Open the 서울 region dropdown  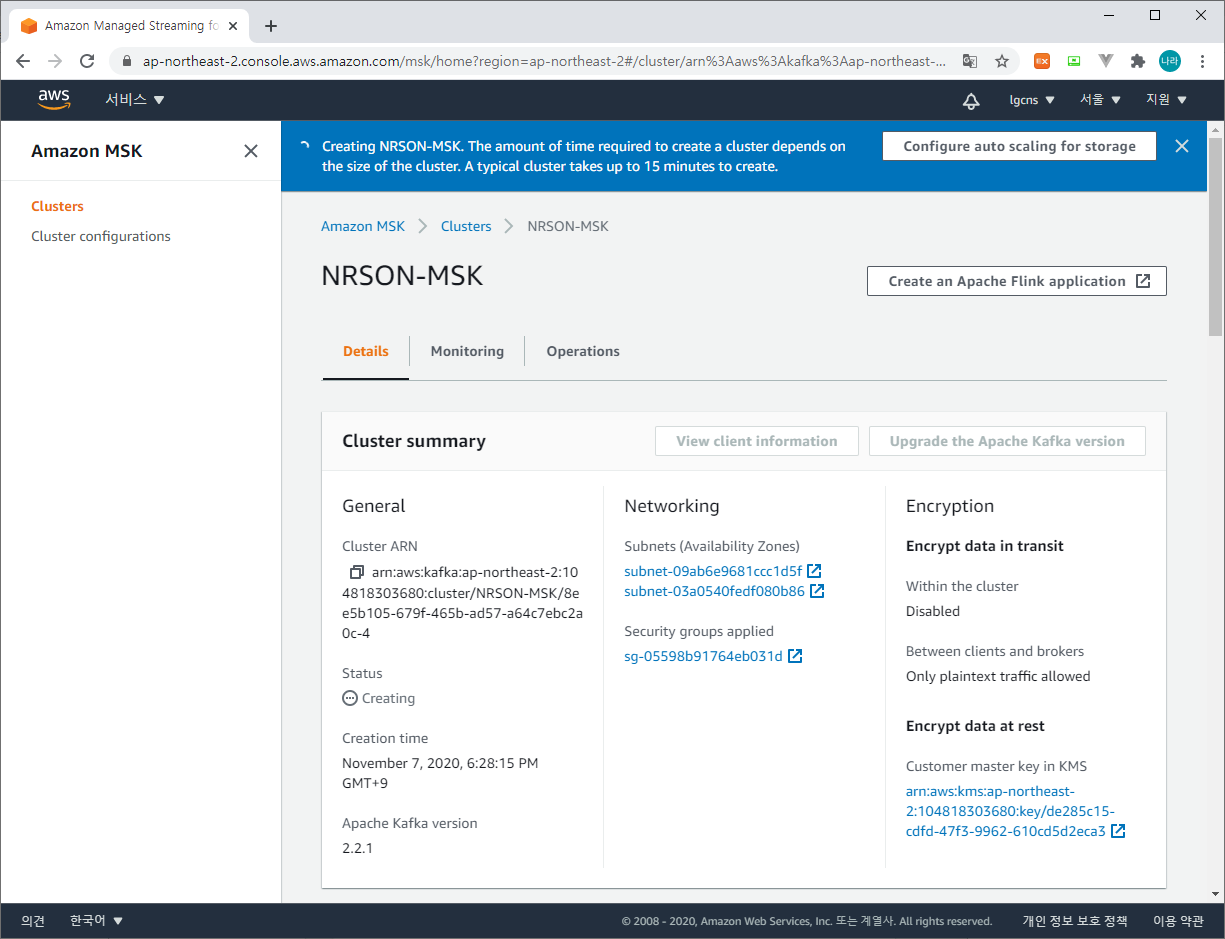1101,100
